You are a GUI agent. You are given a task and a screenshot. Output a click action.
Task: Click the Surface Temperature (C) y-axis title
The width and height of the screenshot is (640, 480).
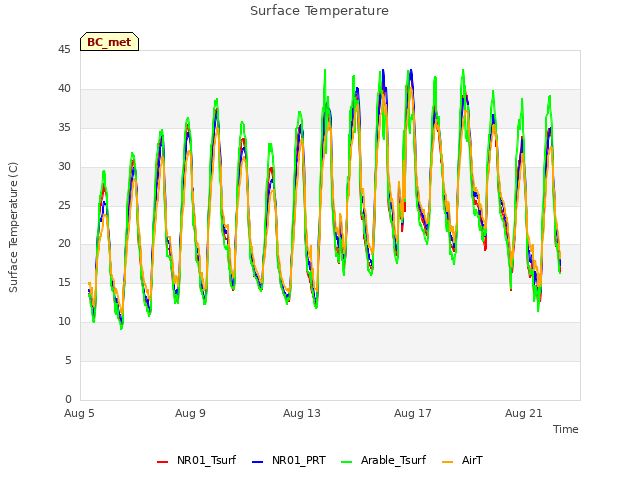click(13, 227)
